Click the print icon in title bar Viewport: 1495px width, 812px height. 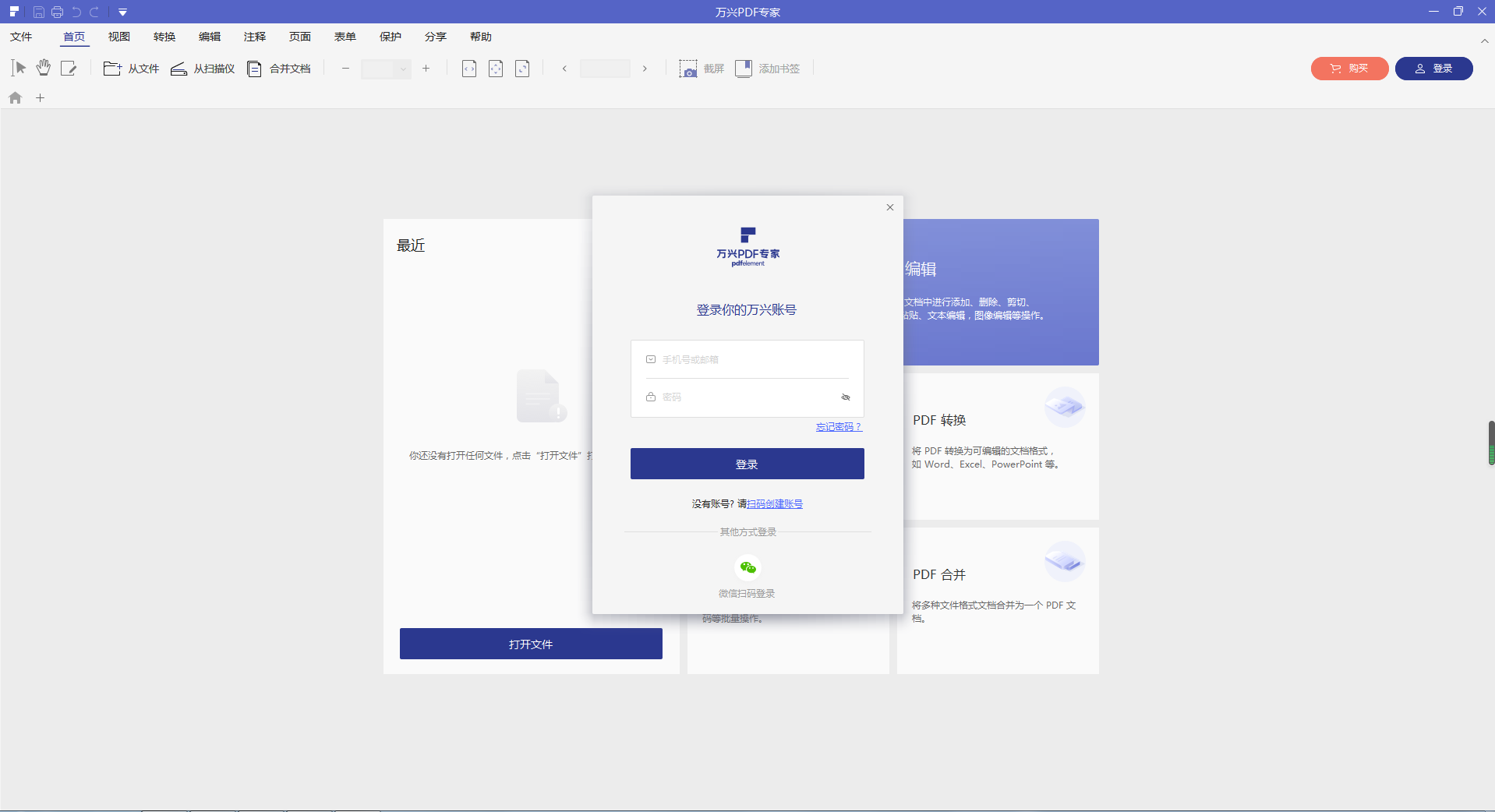pos(57,12)
